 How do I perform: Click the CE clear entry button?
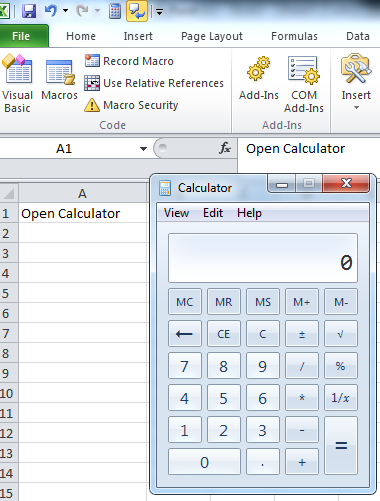[x=224, y=334]
